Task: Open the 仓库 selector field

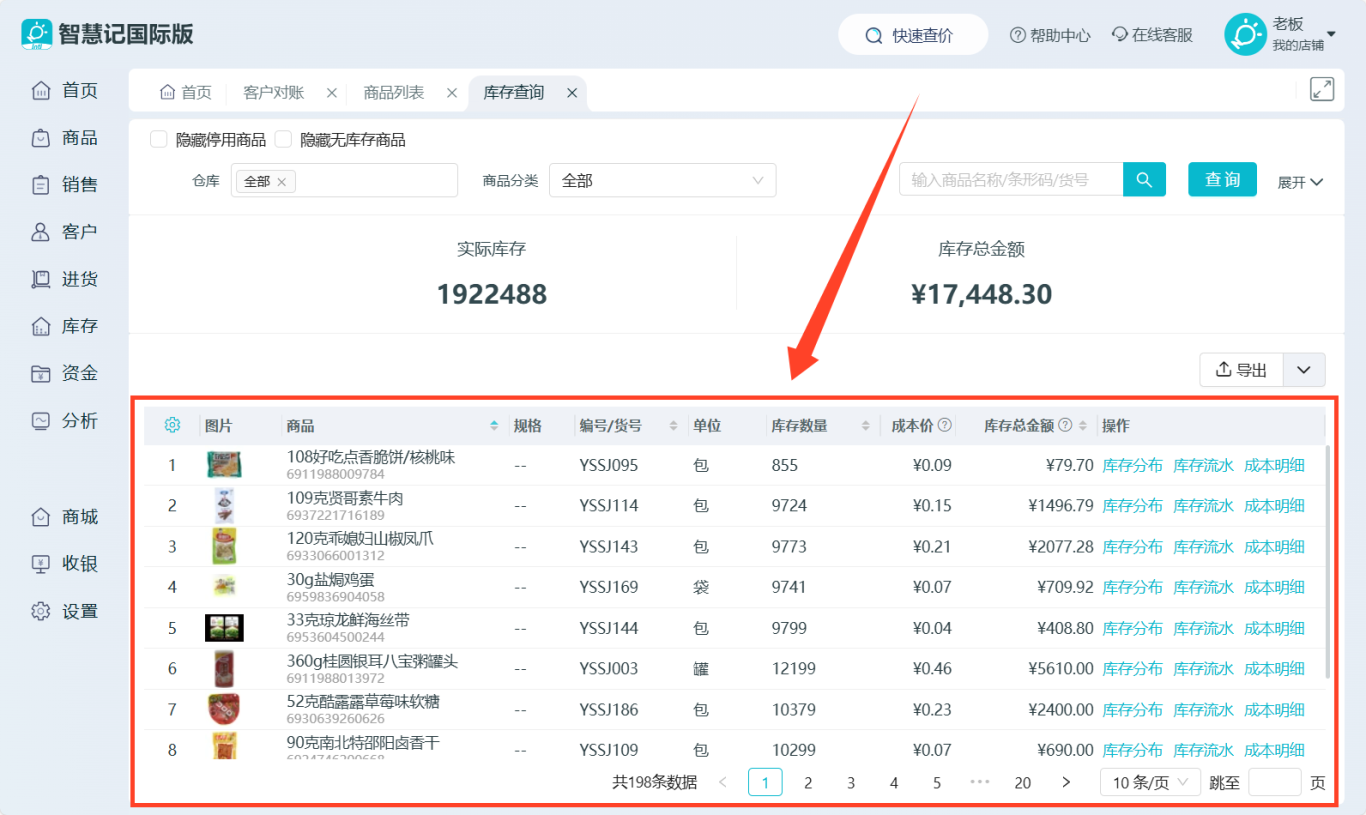Action: click(344, 181)
